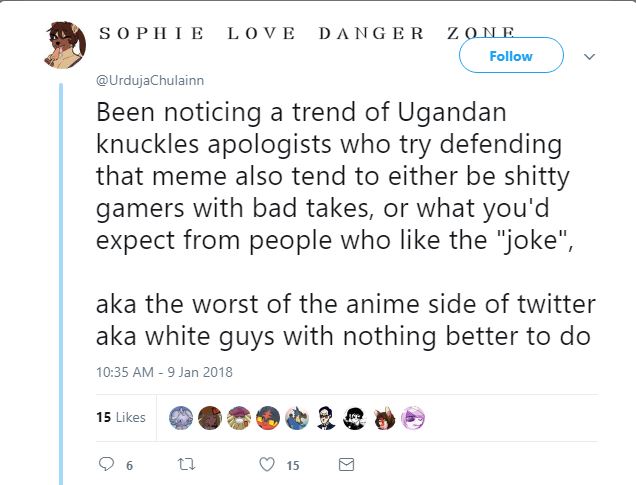Click the 10:35 AM - 9 Jan 2018 timestamp
636x485 pixels.
click(164, 372)
